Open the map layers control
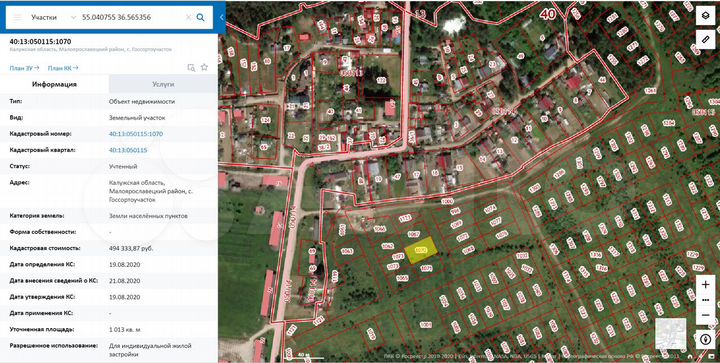 click(705, 16)
